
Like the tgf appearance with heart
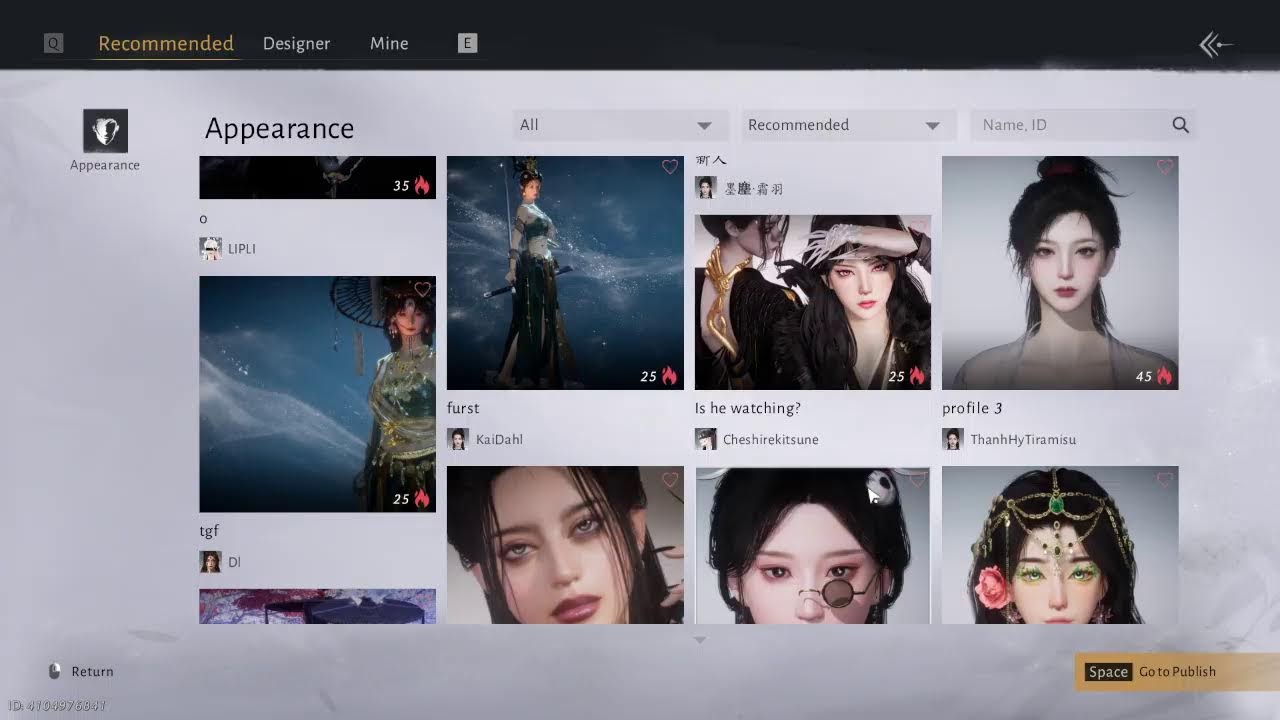422,289
